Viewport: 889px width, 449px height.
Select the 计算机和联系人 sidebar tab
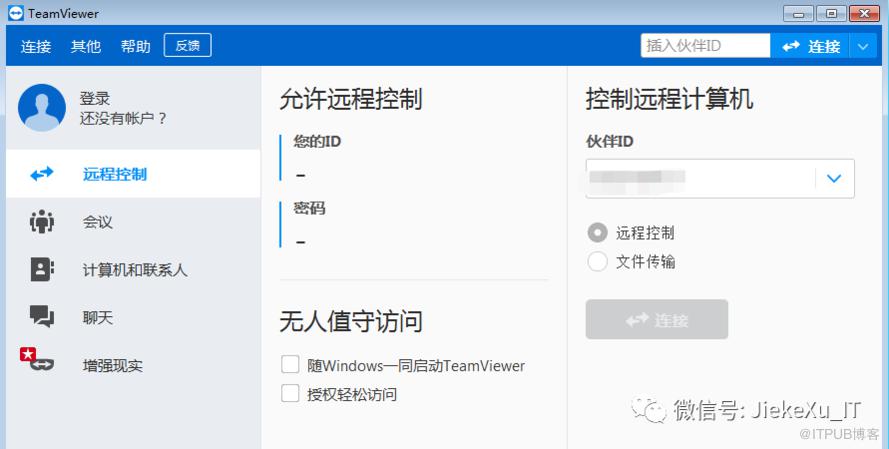click(133, 269)
